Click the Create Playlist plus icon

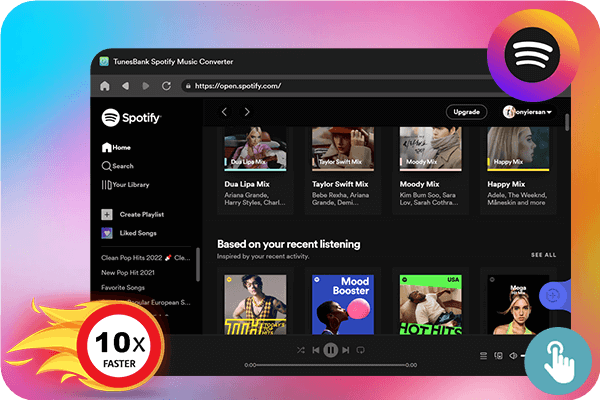(x=107, y=214)
